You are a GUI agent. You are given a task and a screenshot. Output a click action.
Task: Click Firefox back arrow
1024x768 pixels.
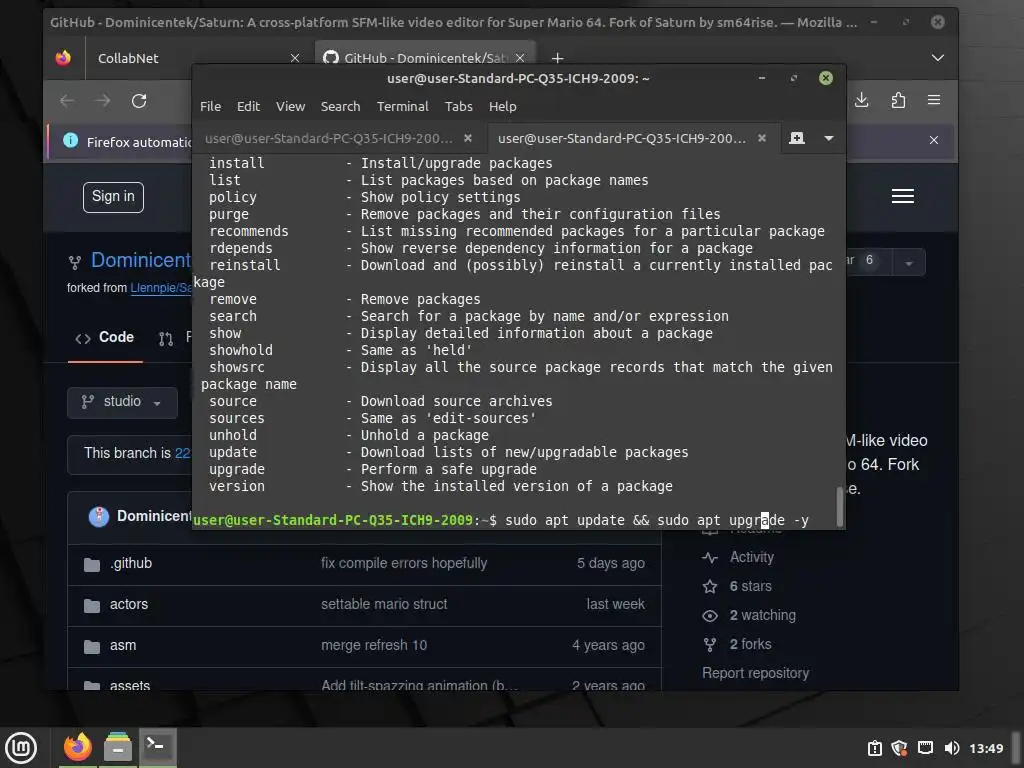67,101
